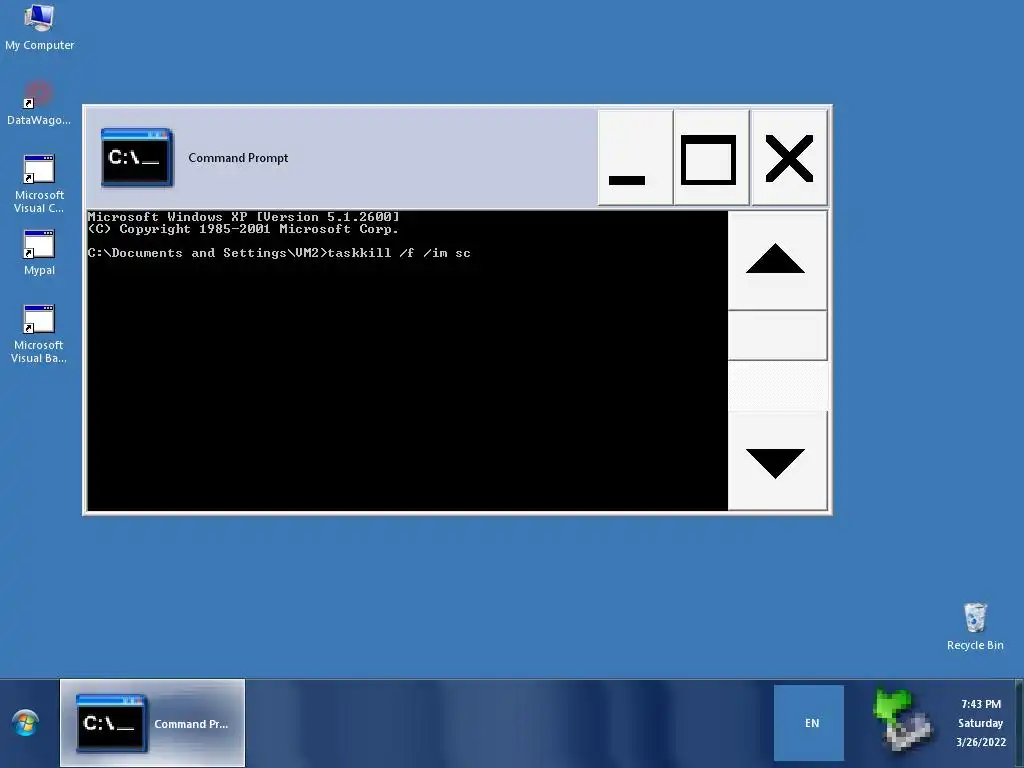
Task: Select the Mypal desktop shortcut
Action: (x=39, y=253)
